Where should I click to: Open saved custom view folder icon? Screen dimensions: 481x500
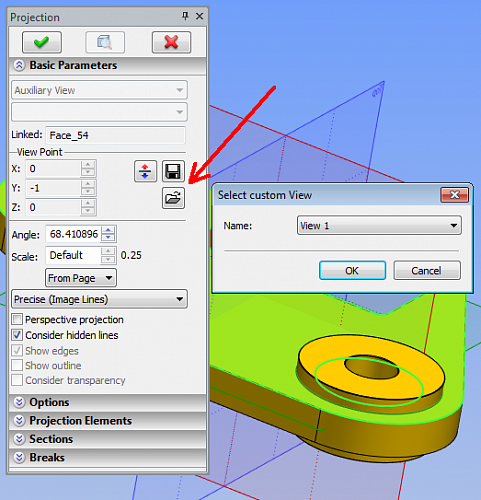click(x=173, y=198)
